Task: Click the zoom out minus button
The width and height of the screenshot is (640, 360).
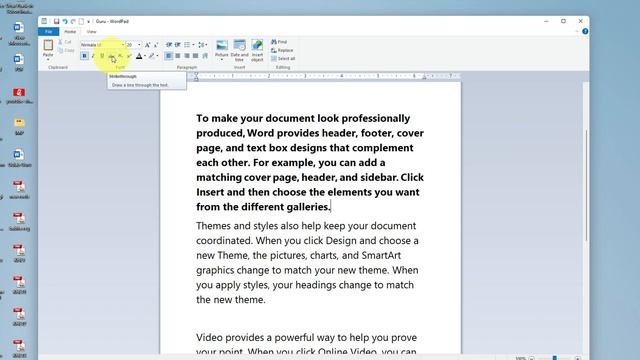Action: tap(531, 358)
